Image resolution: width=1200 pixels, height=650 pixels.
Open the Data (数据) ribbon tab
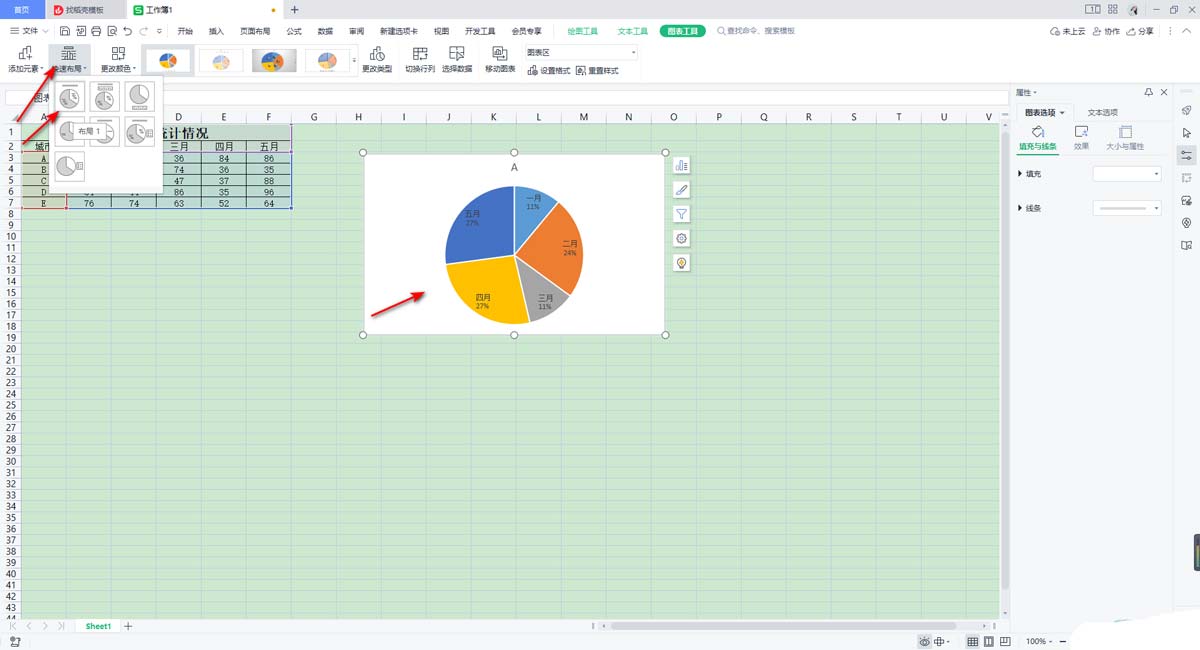(325, 31)
